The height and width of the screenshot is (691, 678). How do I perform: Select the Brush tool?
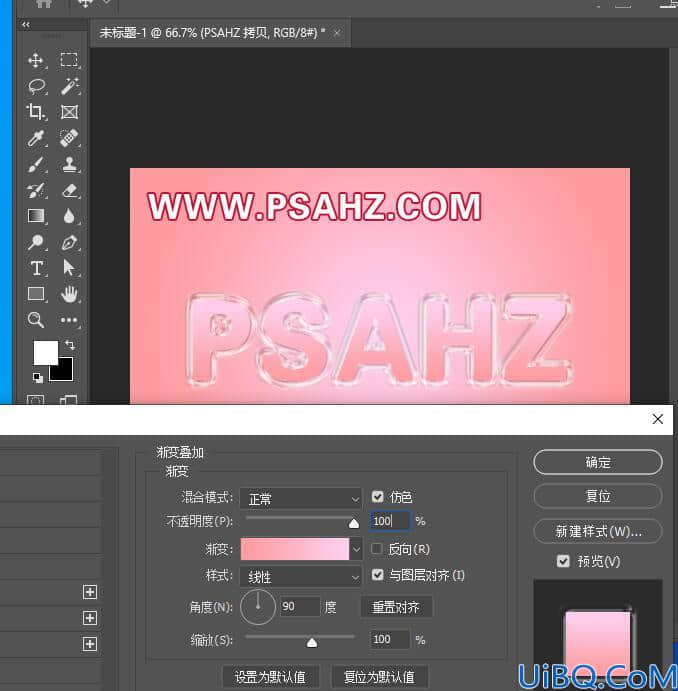[36, 165]
